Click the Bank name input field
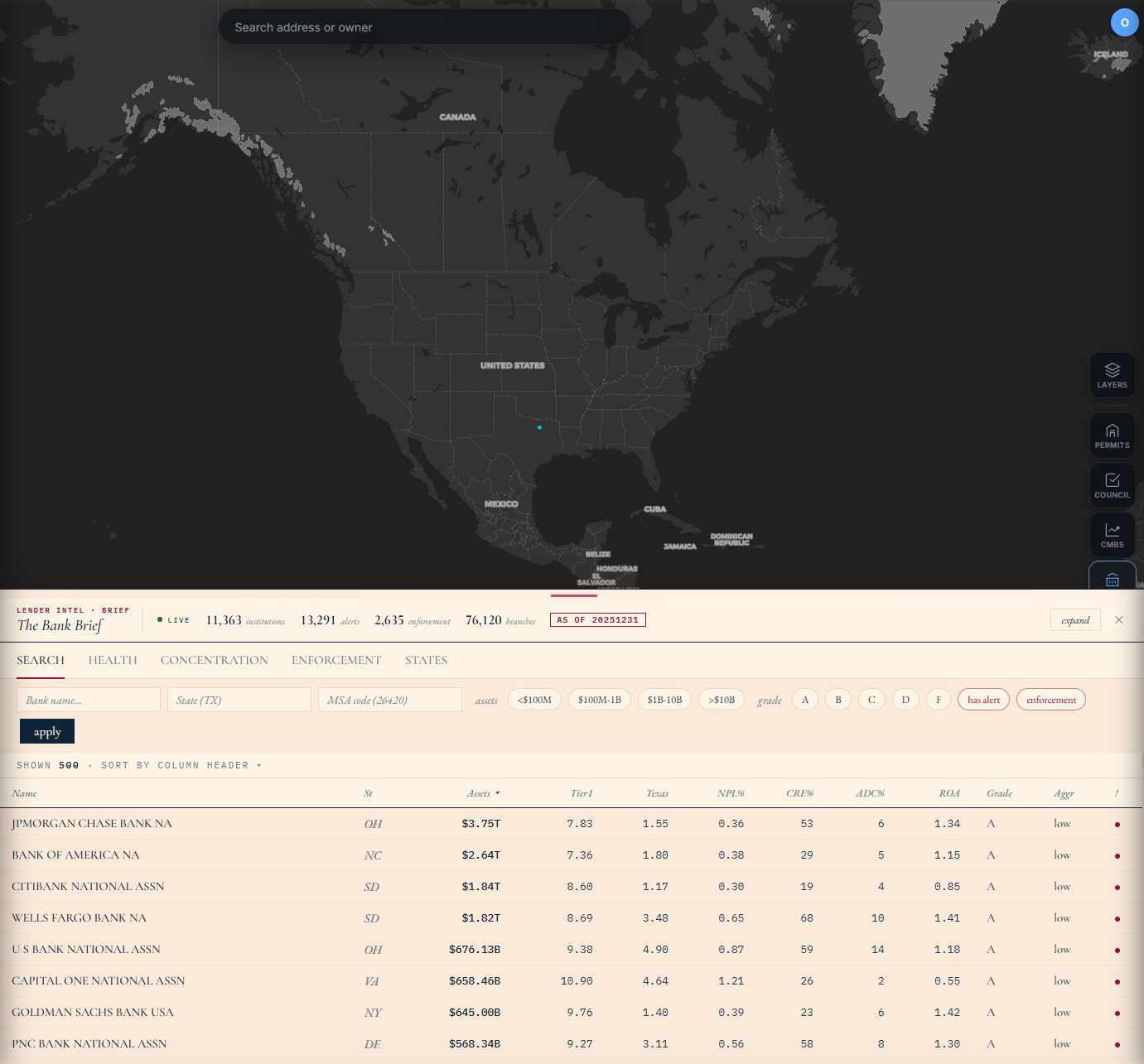 tap(89, 700)
